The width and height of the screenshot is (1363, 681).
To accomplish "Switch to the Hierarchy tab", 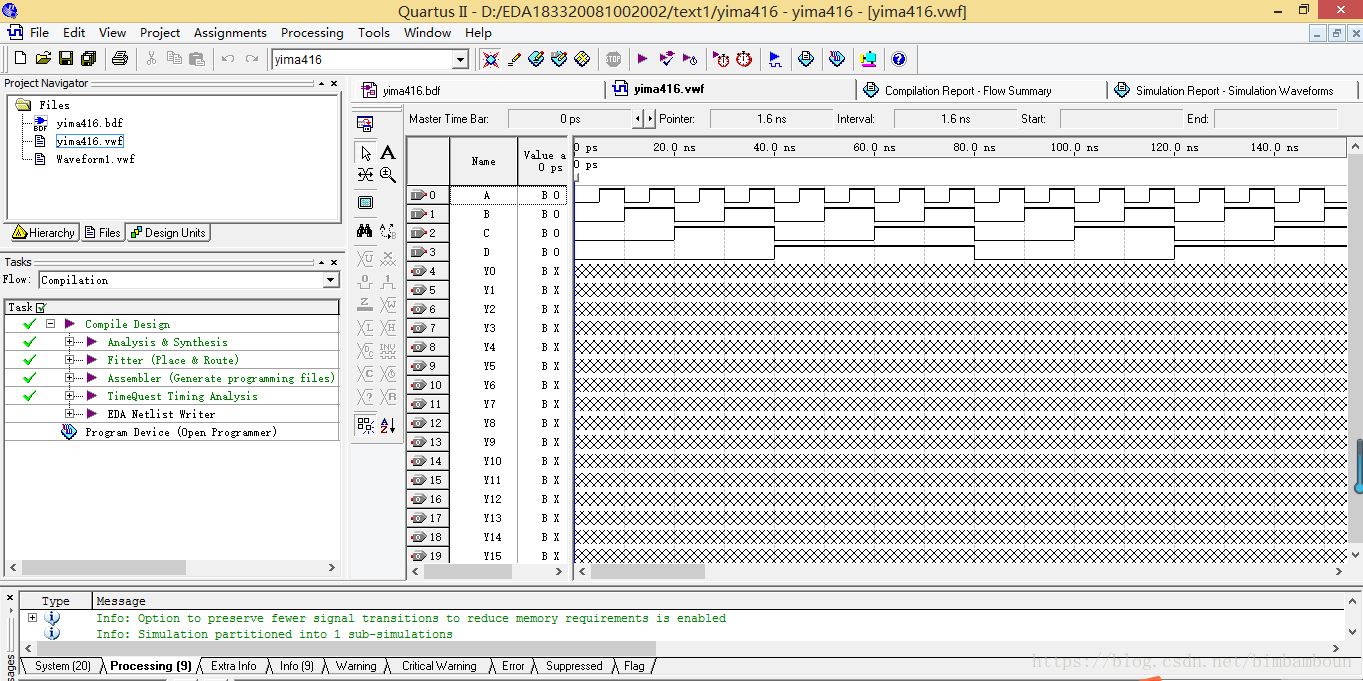I will coord(43,233).
